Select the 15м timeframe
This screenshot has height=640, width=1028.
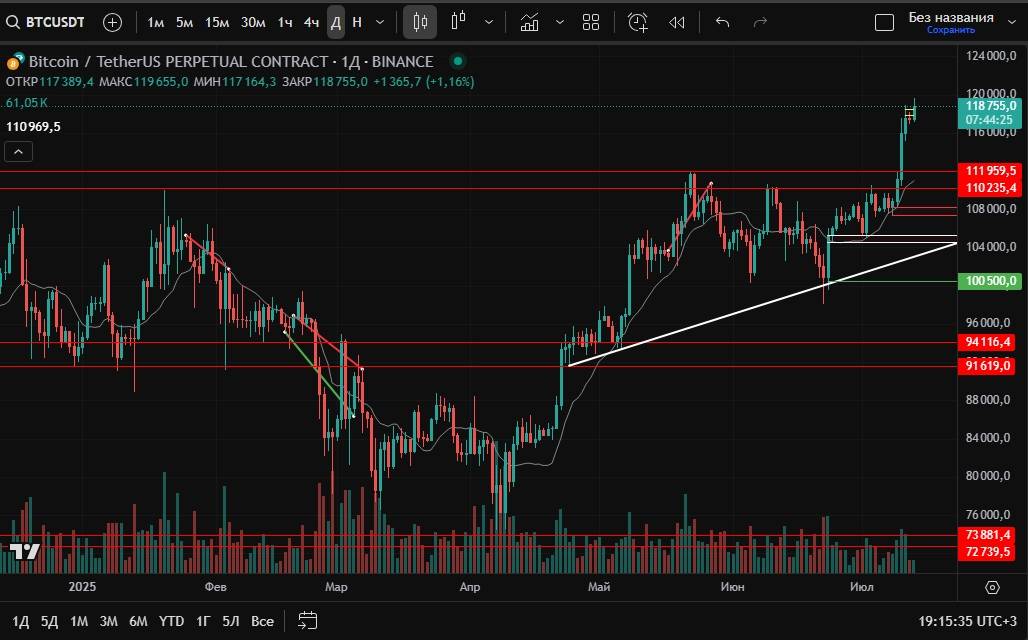click(217, 22)
